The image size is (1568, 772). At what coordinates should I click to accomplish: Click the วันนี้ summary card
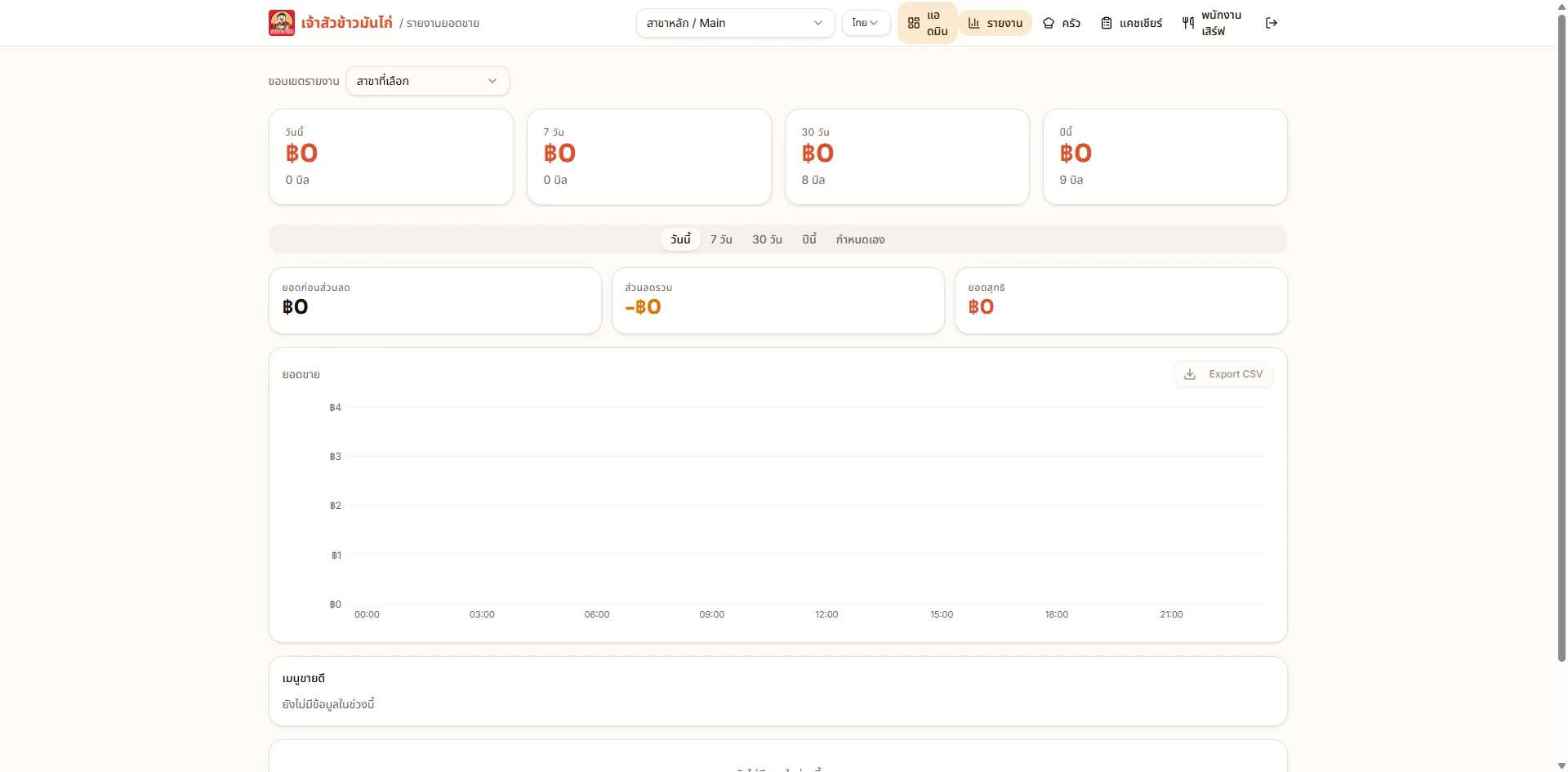coord(391,157)
